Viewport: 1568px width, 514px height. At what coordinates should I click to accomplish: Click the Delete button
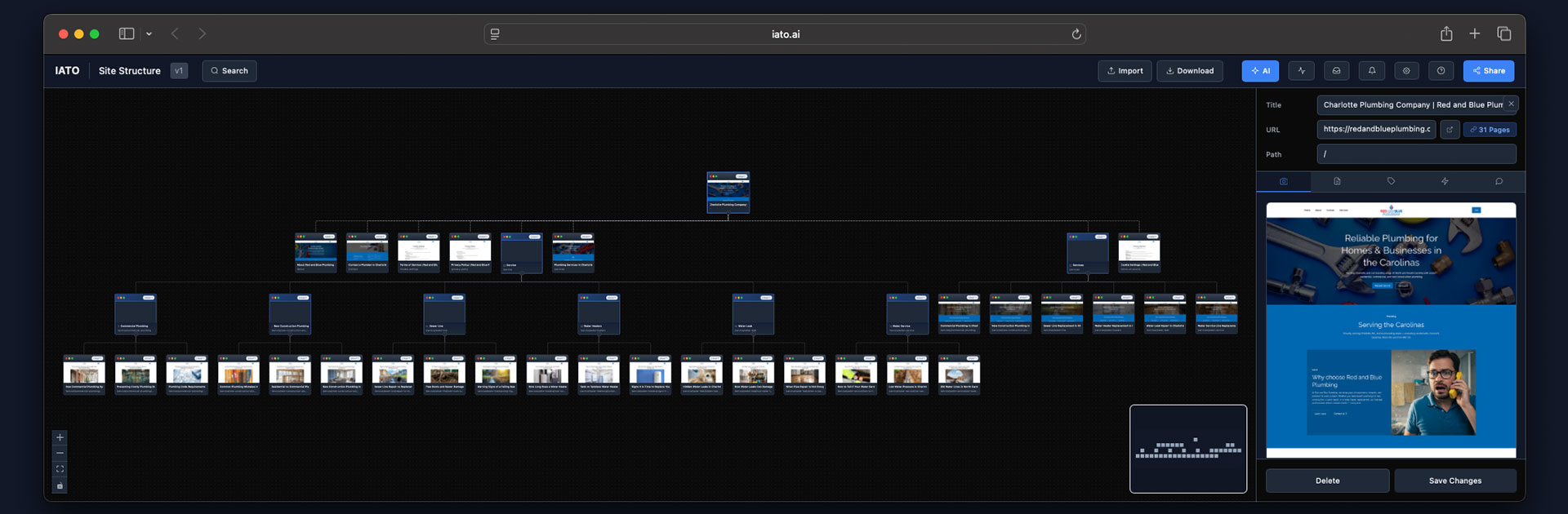click(1327, 481)
